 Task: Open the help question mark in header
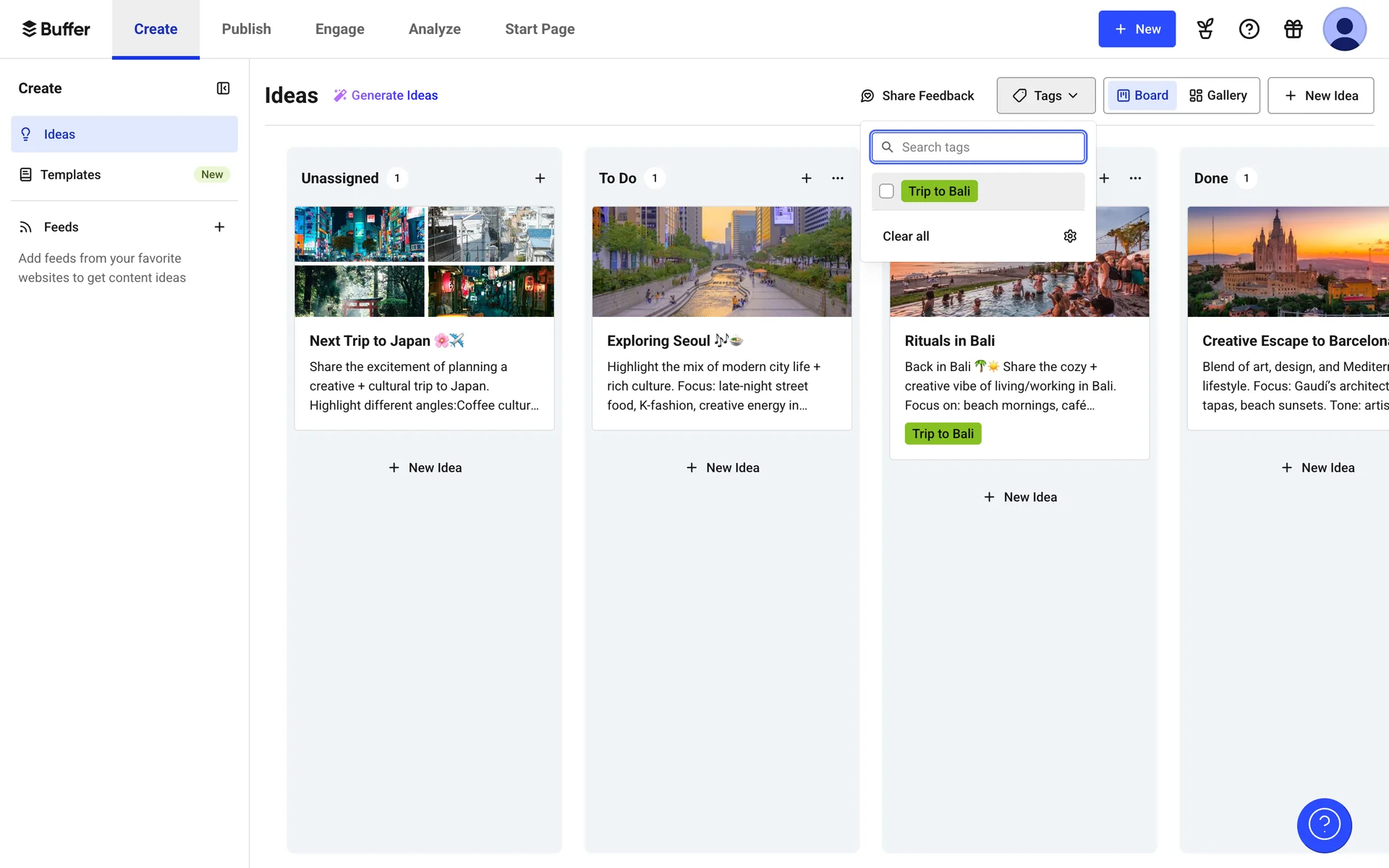1249,29
